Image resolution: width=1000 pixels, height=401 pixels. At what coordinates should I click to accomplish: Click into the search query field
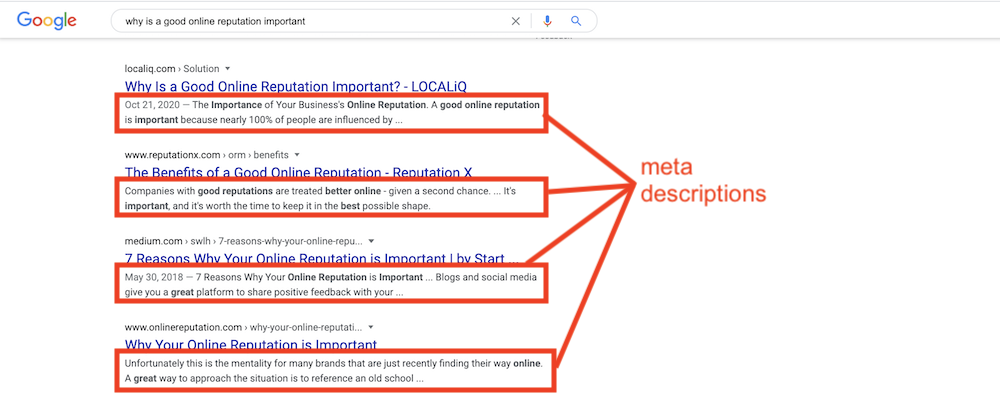(x=312, y=21)
